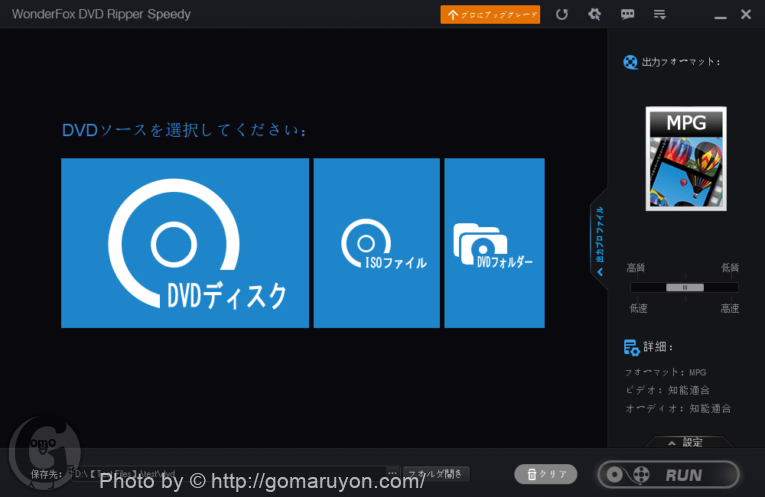Image resolution: width=765 pixels, height=497 pixels.
Task: Minimize the WonderFox window
Action: click(x=720, y=17)
